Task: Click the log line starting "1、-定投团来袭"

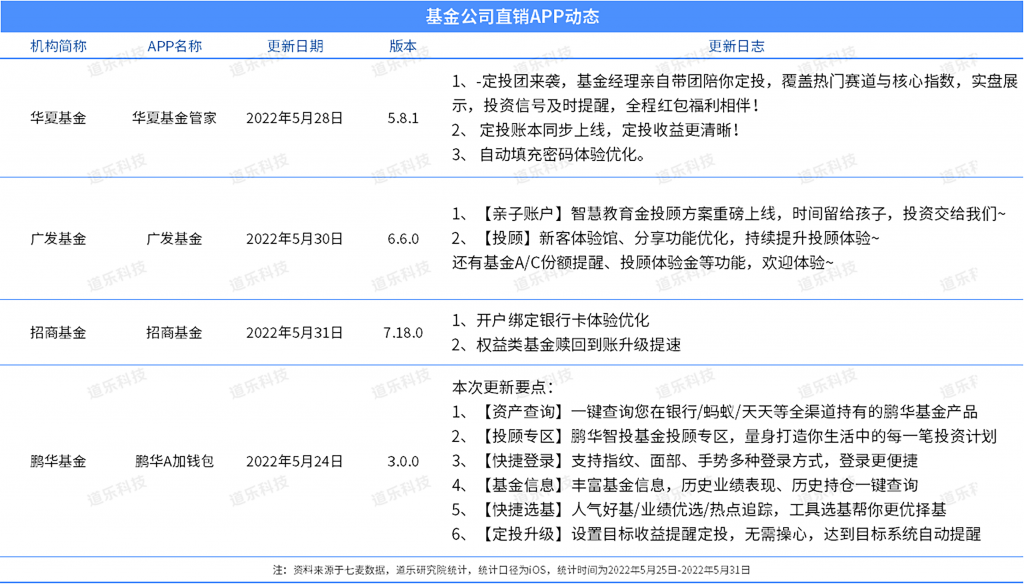Action: 735,81
